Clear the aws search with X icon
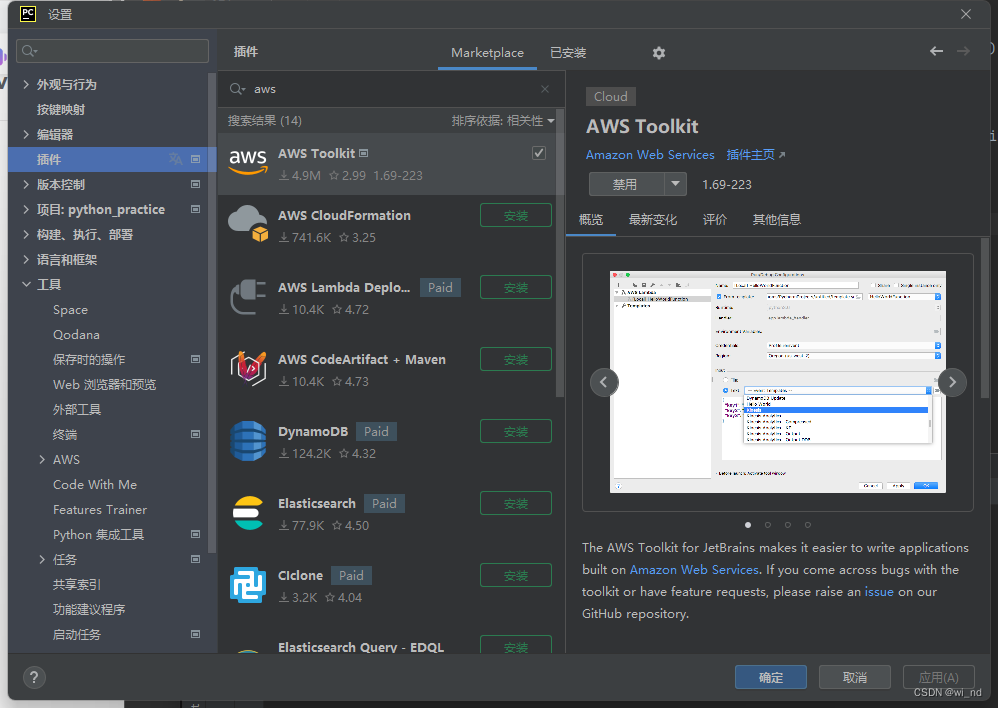The width and height of the screenshot is (998, 708). (545, 89)
